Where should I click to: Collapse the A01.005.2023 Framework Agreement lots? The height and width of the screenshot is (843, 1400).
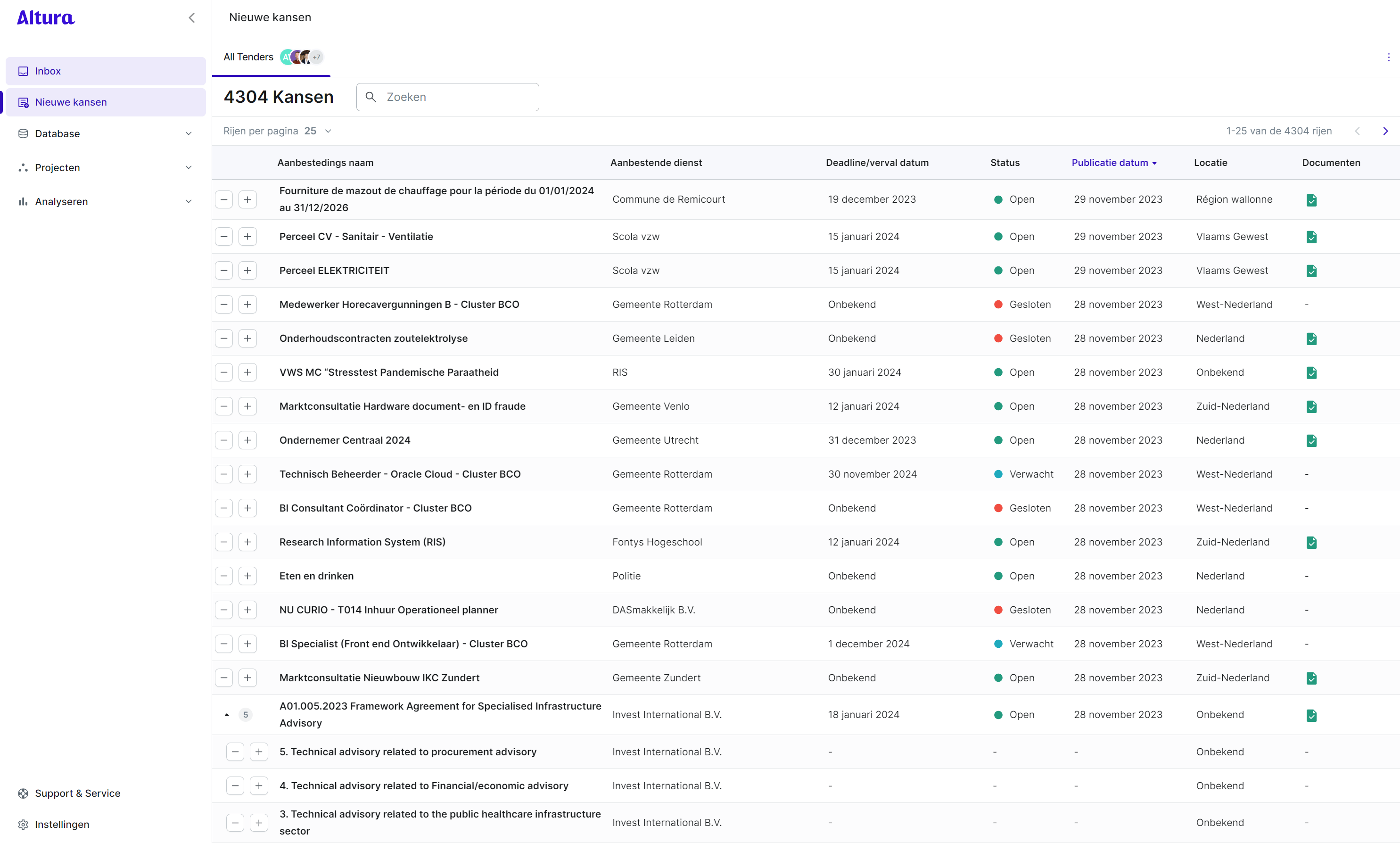coord(227,715)
